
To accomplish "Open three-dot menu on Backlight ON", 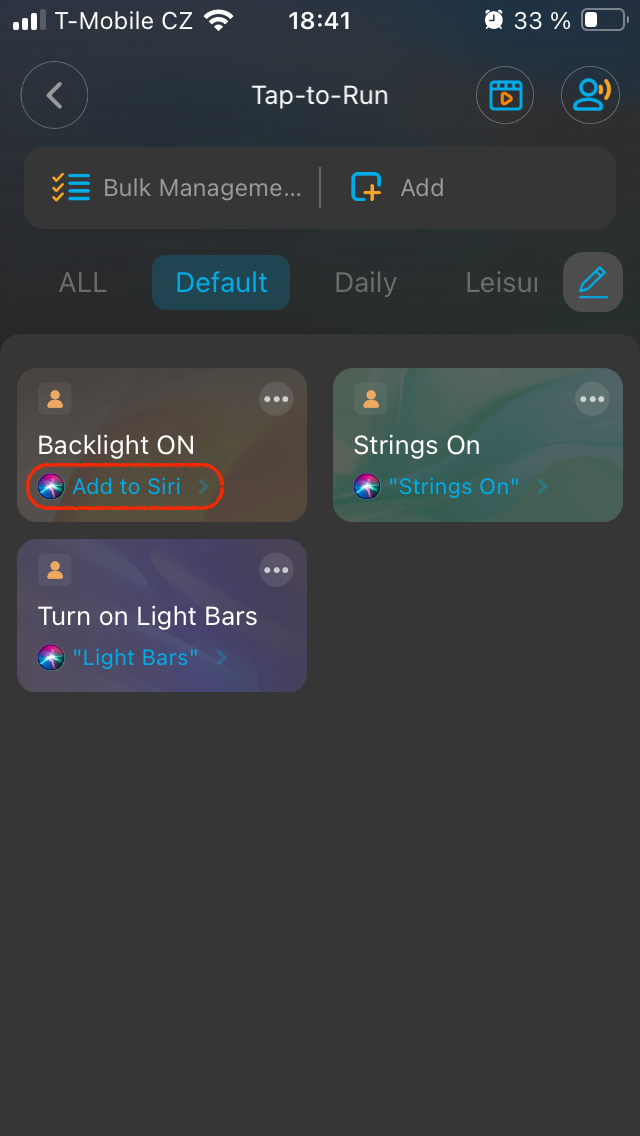I will pos(276,400).
